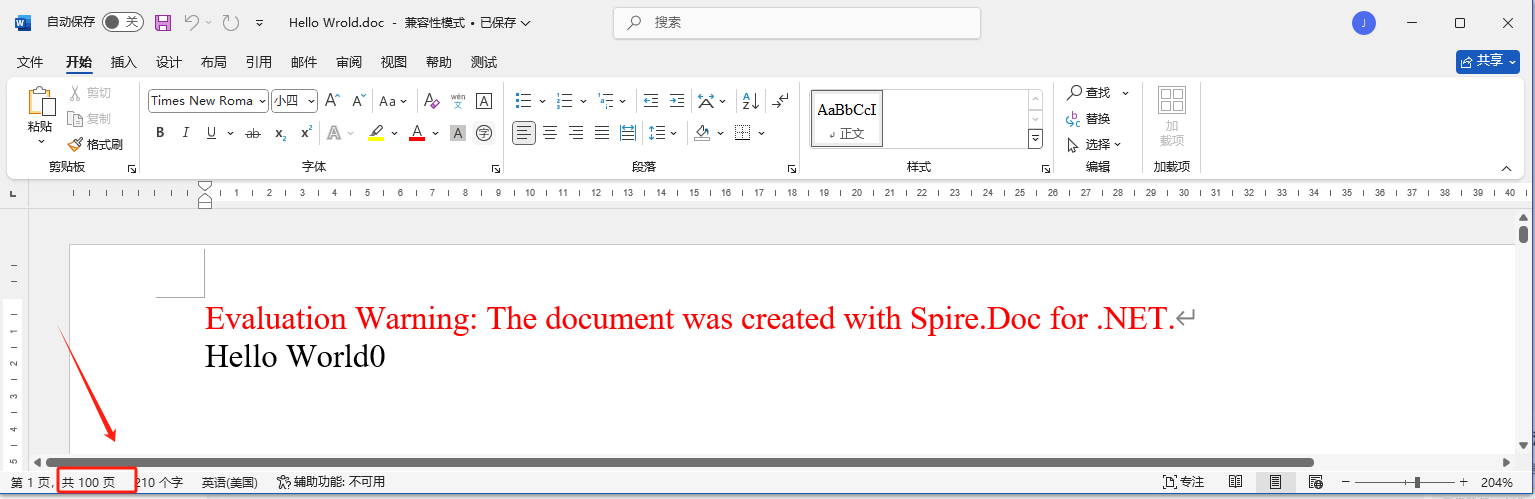
Task: Open the font size dropdown
Action: (311, 101)
